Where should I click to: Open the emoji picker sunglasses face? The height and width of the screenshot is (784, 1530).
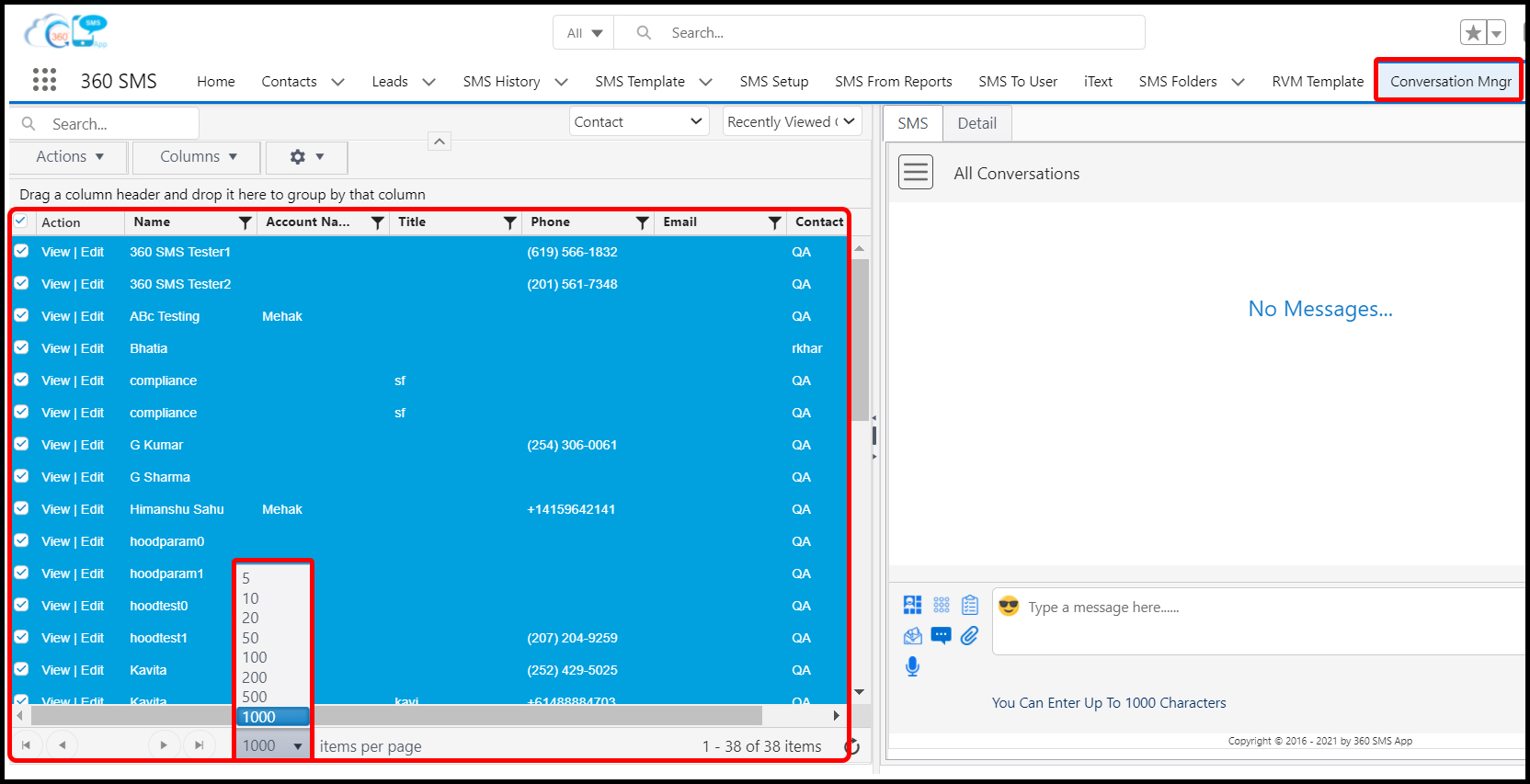(1009, 606)
